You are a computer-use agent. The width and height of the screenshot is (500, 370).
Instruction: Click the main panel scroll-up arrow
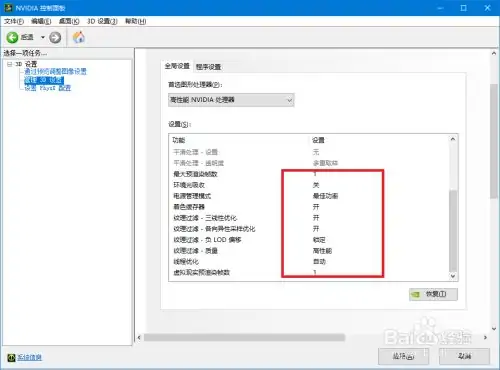click(x=494, y=53)
